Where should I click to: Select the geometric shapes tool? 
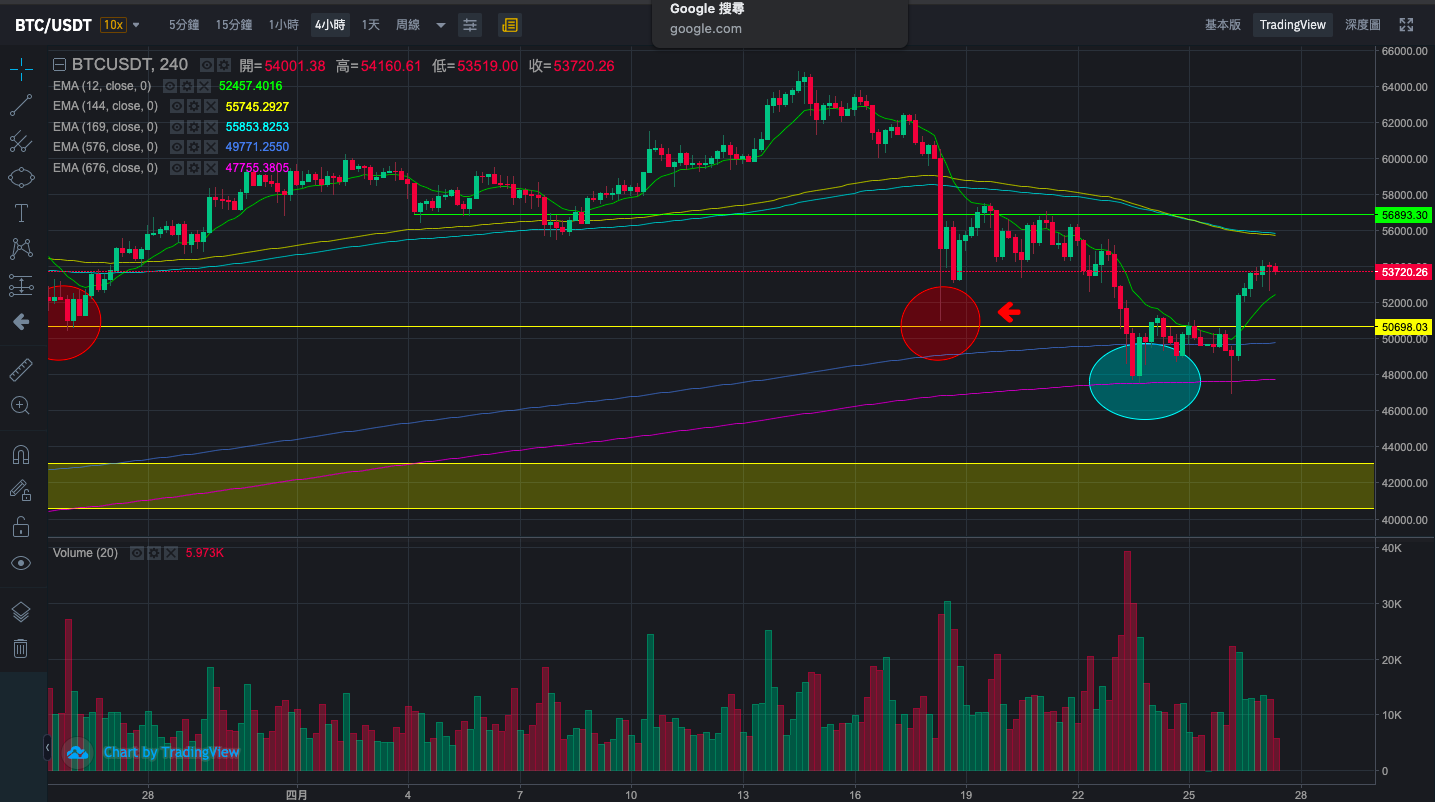(x=20, y=177)
